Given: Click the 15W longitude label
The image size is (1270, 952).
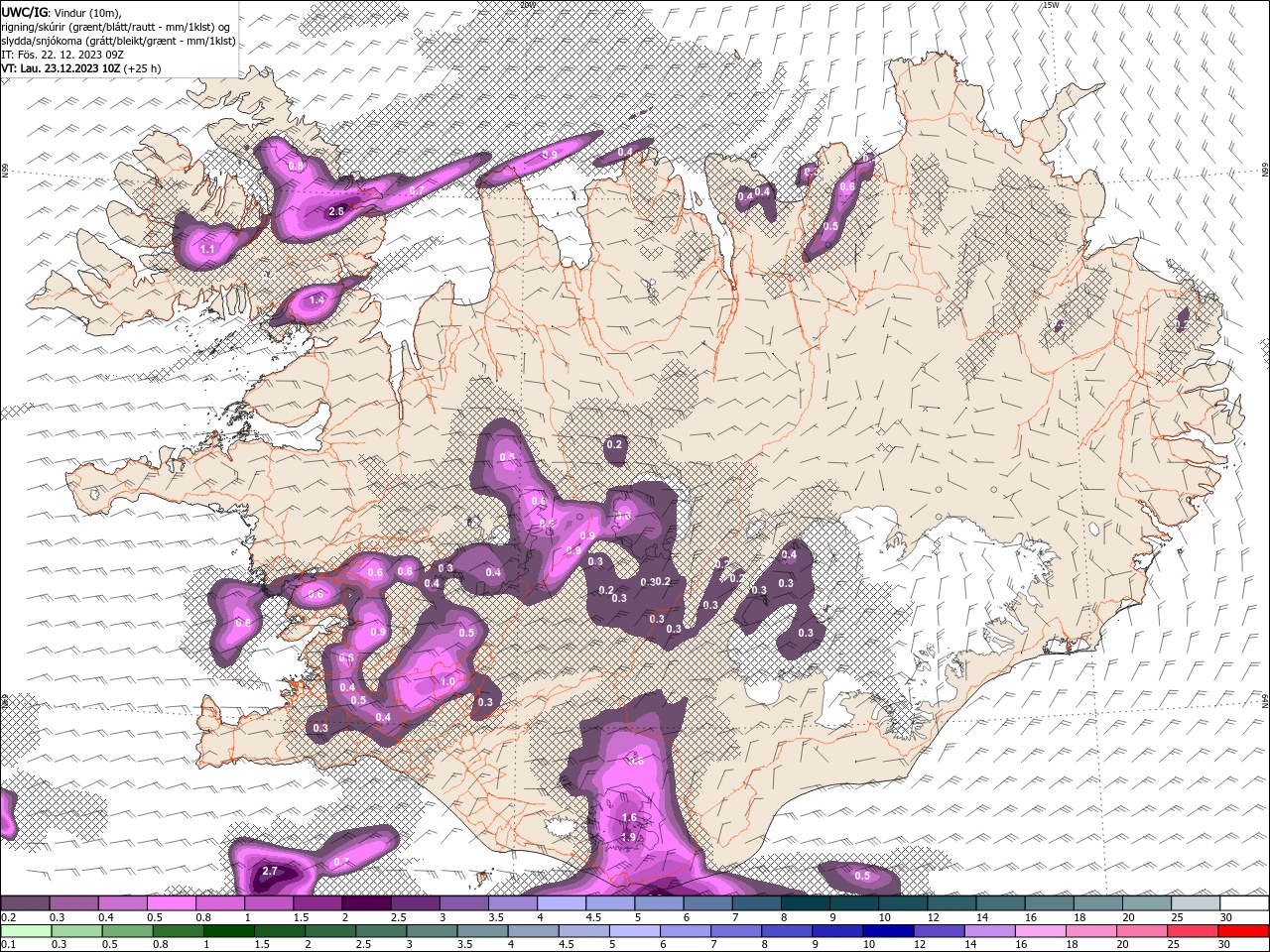Looking at the screenshot, I should click(x=1051, y=5).
